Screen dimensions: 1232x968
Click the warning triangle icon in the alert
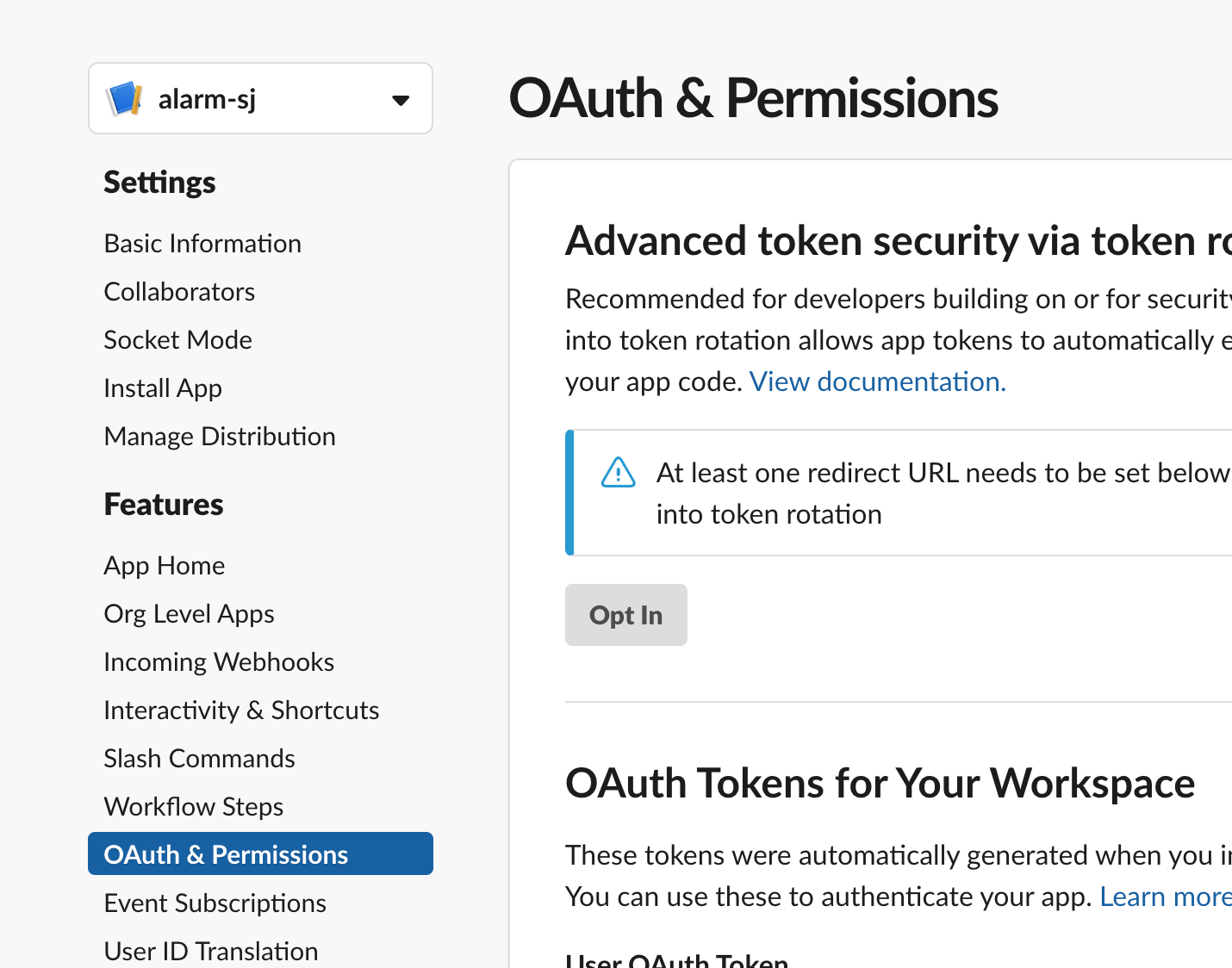[x=618, y=473]
